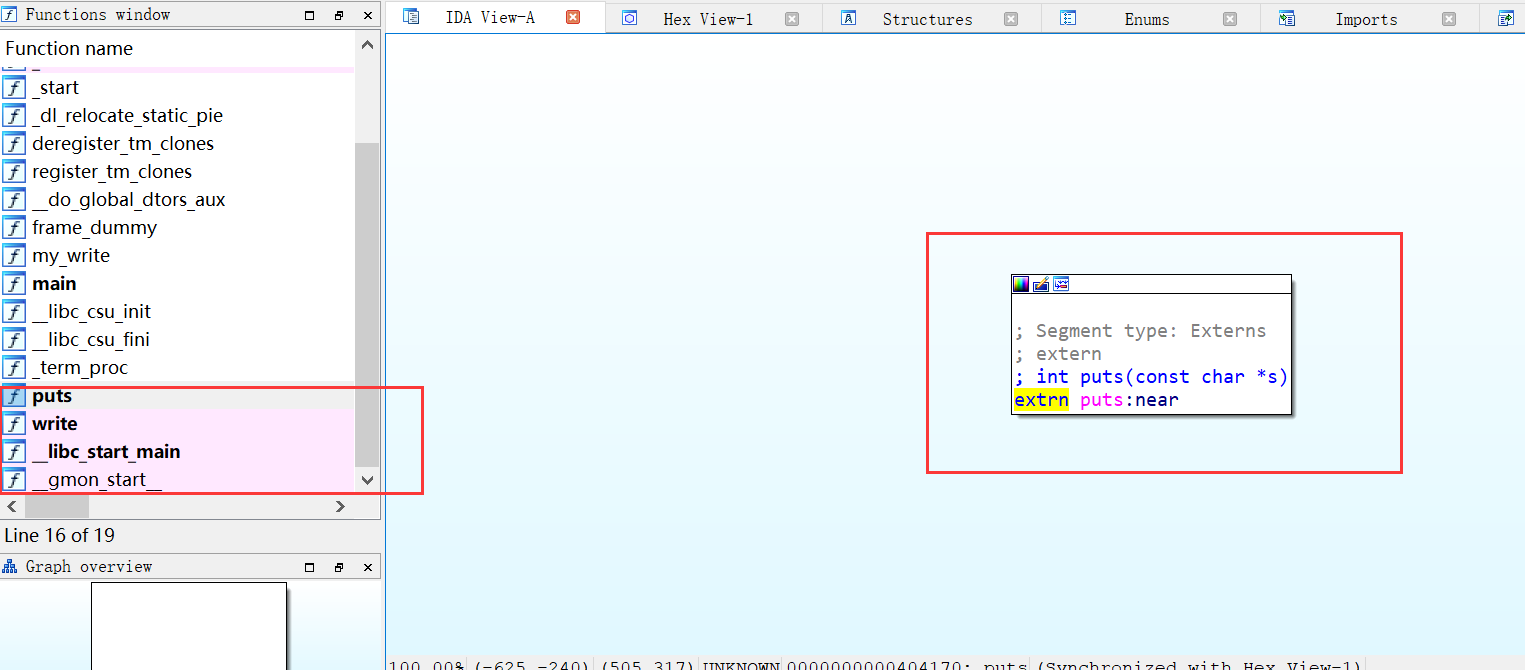Click the Structures tab icon
This screenshot has width=1525, height=670.
(848, 18)
